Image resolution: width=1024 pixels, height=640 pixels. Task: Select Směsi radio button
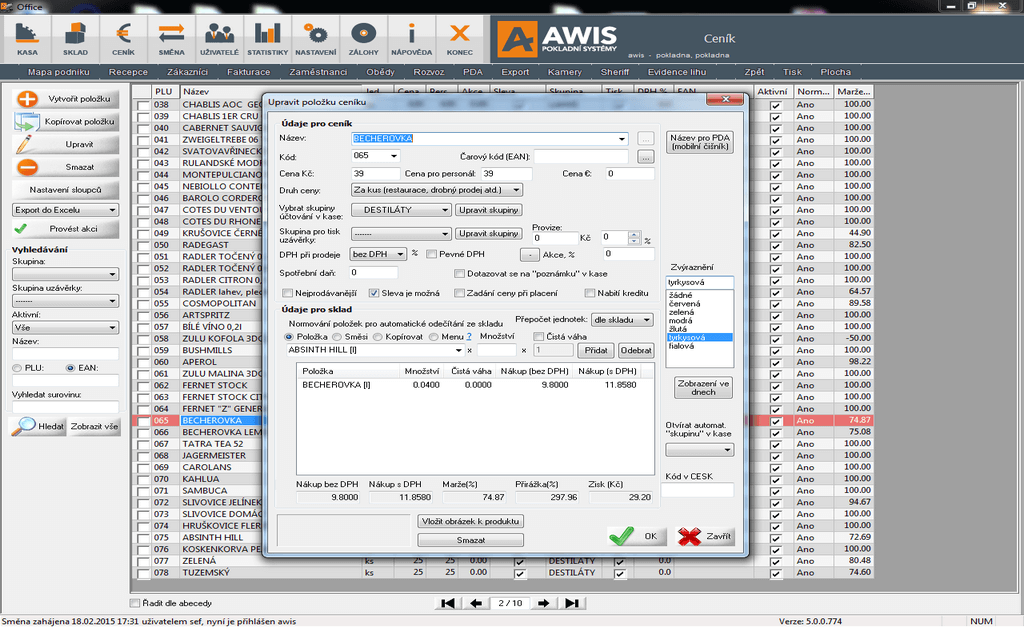pyautogui.click(x=336, y=337)
